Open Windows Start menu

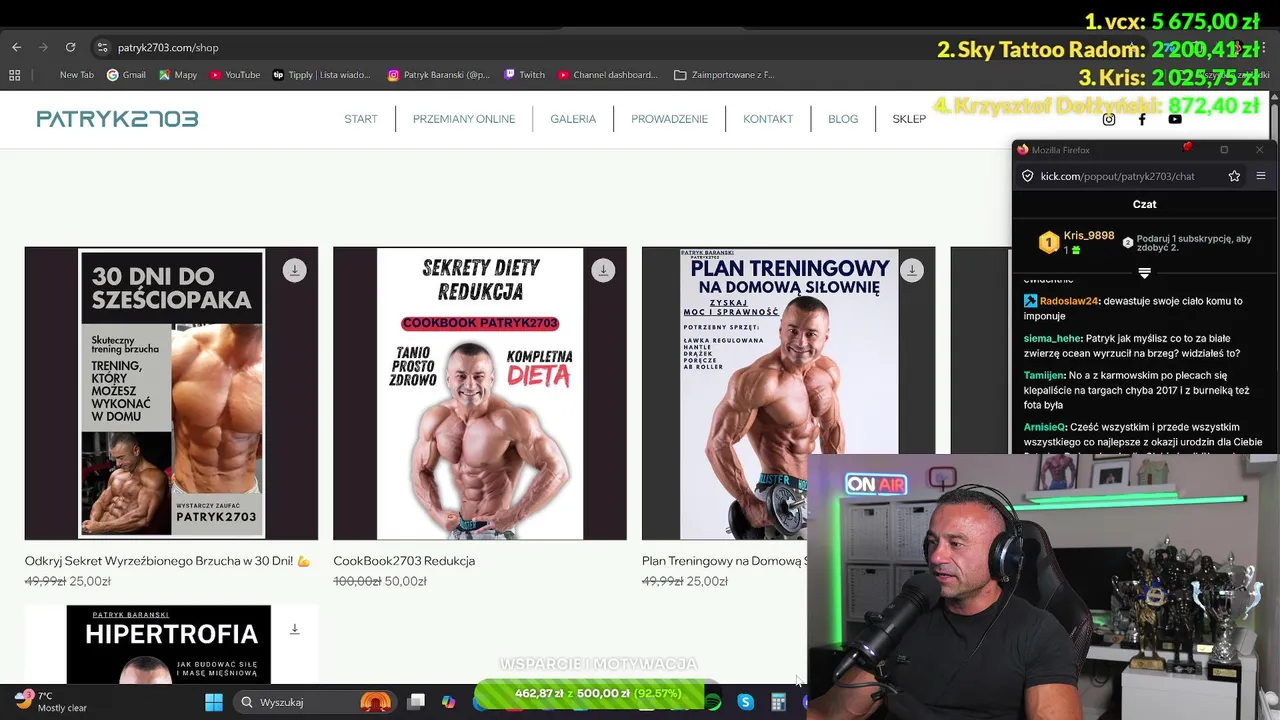pos(214,702)
